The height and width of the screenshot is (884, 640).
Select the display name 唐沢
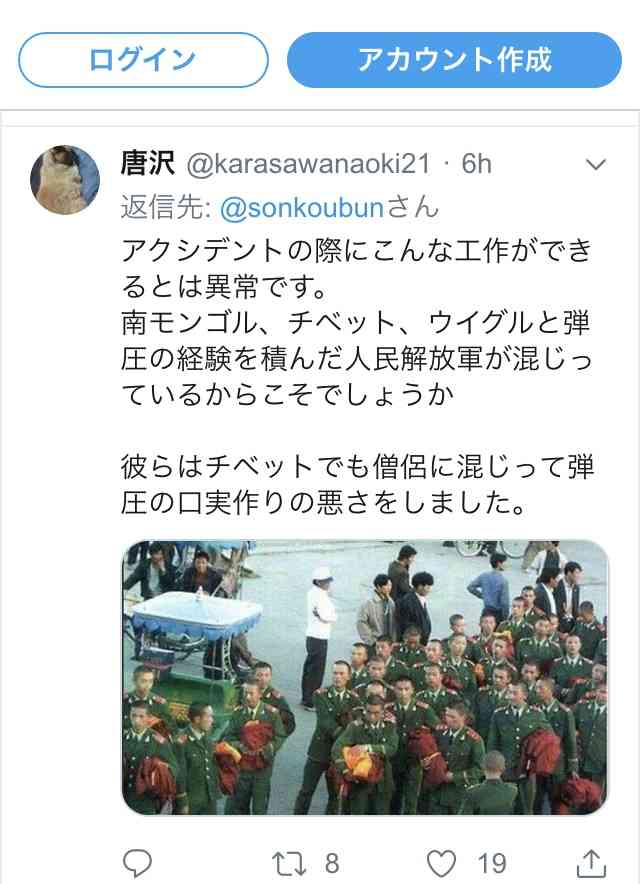click(148, 163)
